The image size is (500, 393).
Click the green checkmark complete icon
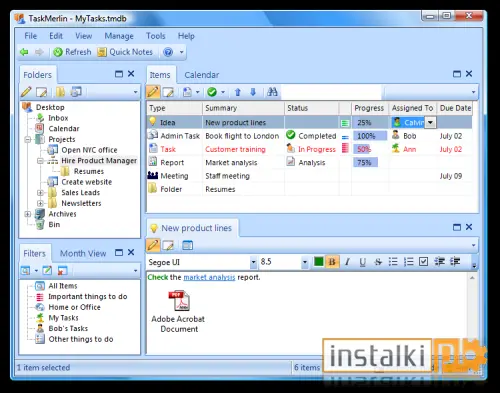pos(212,92)
